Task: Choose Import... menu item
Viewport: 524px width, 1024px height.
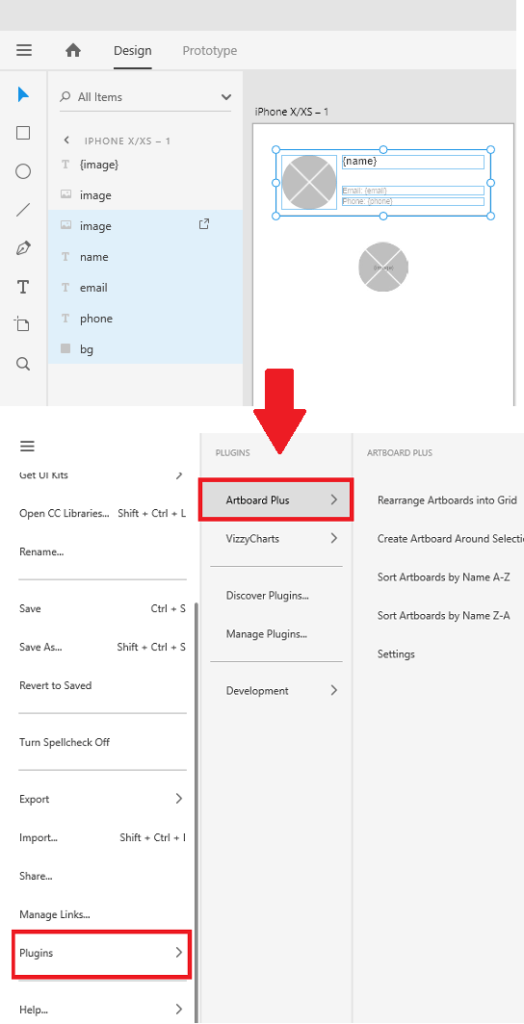Action: click(103, 838)
